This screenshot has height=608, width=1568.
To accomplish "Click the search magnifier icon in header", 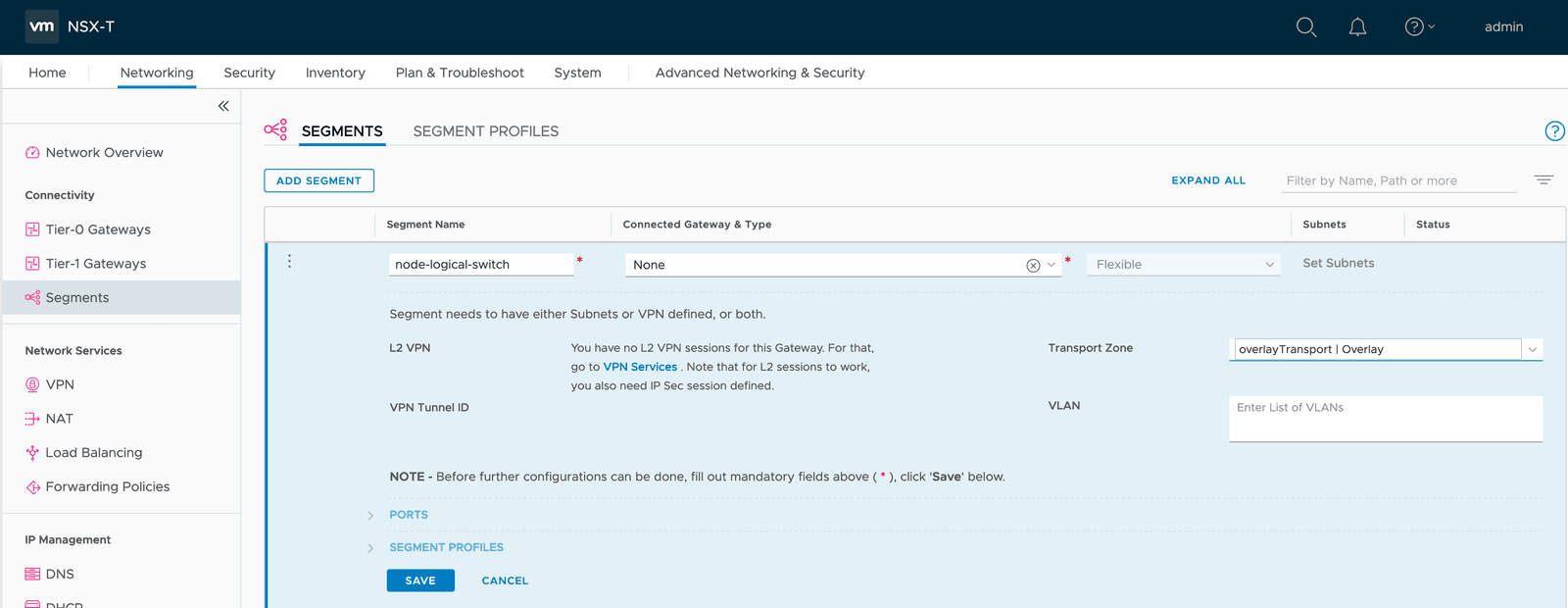I will tap(1306, 27).
